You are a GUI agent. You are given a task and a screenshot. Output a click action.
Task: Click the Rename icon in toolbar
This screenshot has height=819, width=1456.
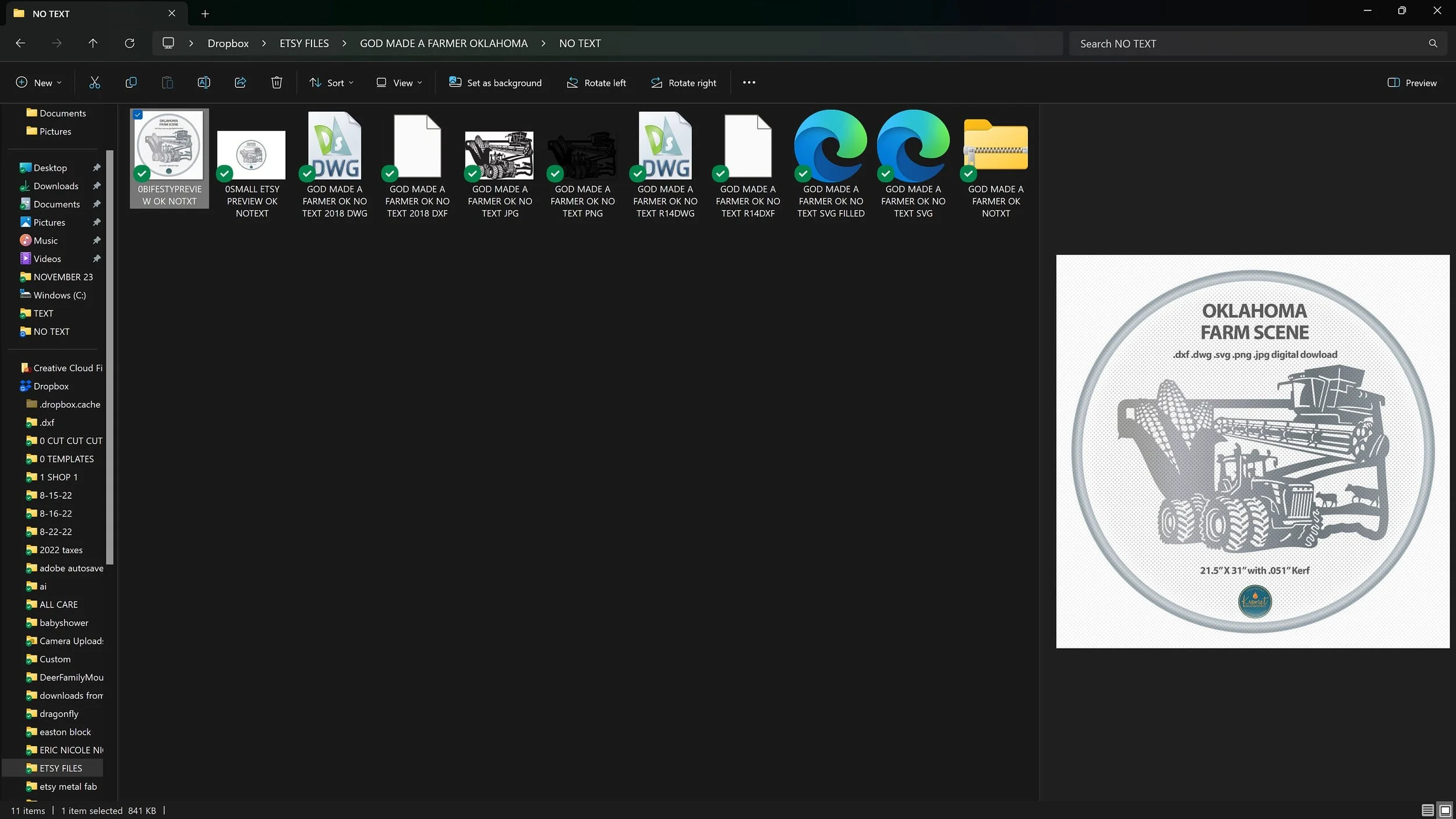204,83
